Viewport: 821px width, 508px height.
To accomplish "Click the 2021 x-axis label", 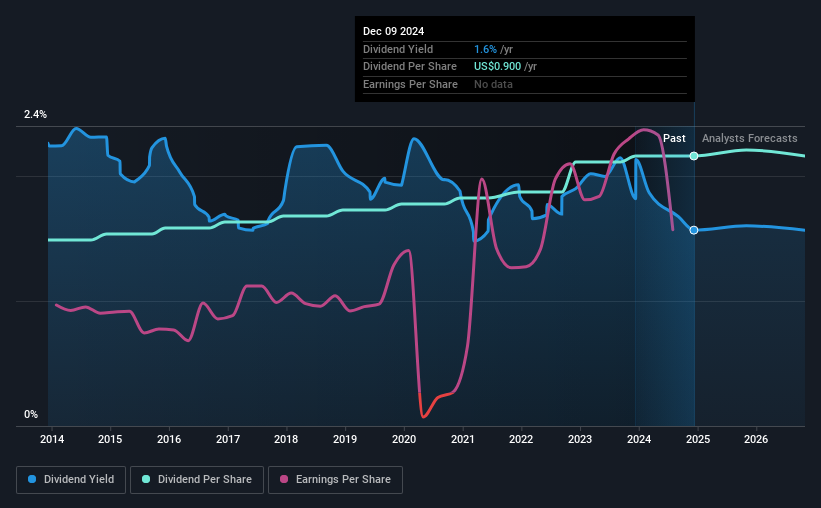I will pyautogui.click(x=463, y=439).
